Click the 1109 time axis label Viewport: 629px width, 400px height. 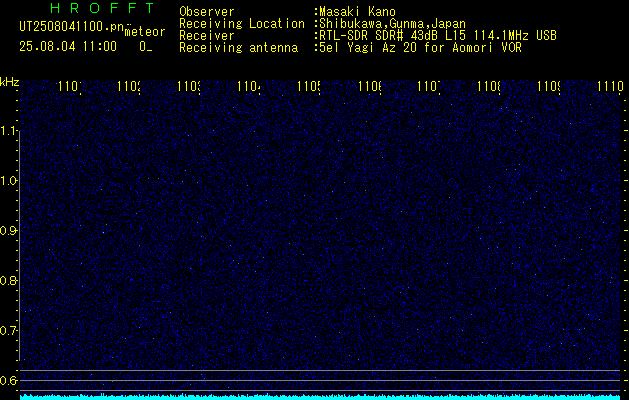(549, 87)
